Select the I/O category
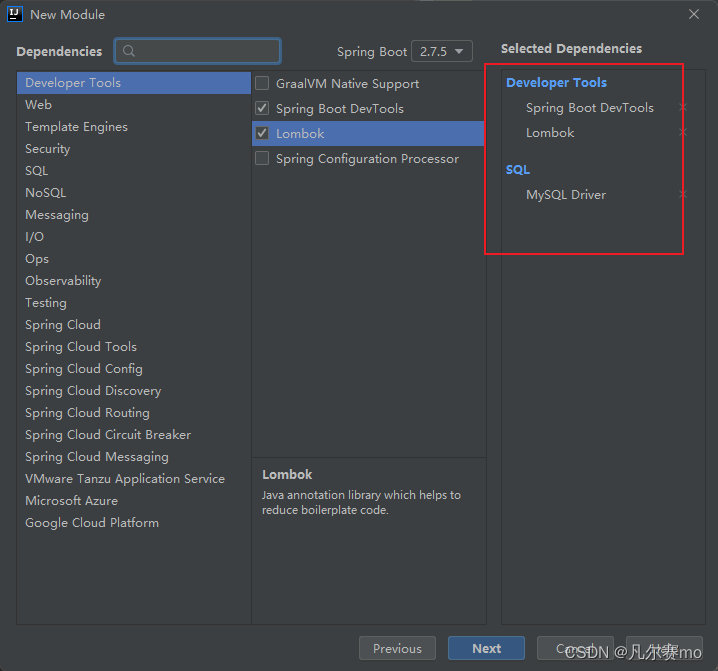 134,237
